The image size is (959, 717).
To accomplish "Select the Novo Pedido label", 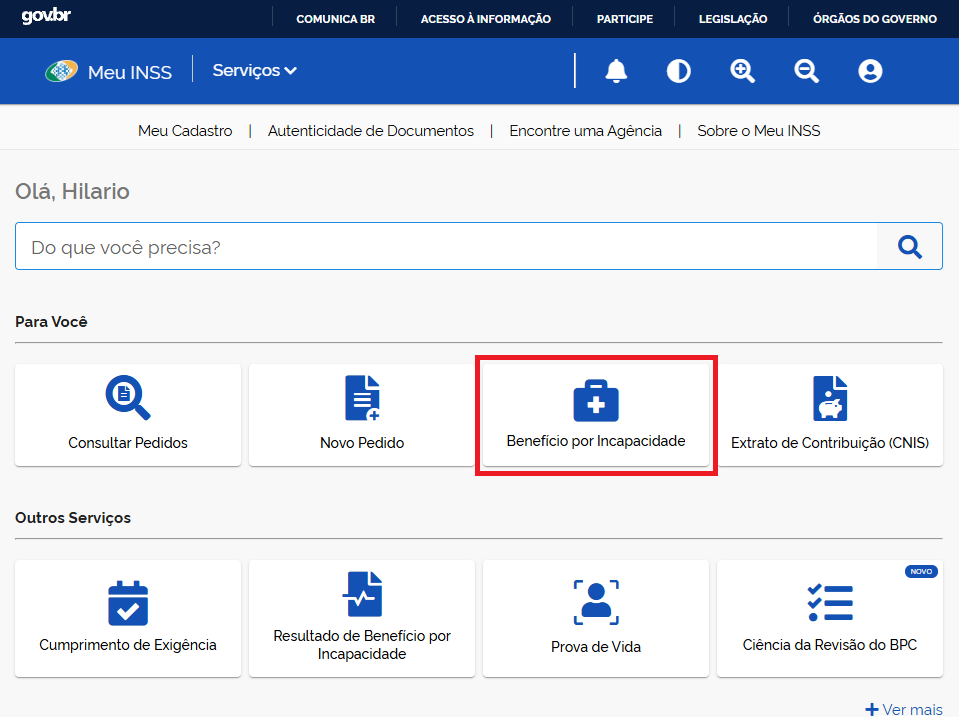I will click(362, 443).
